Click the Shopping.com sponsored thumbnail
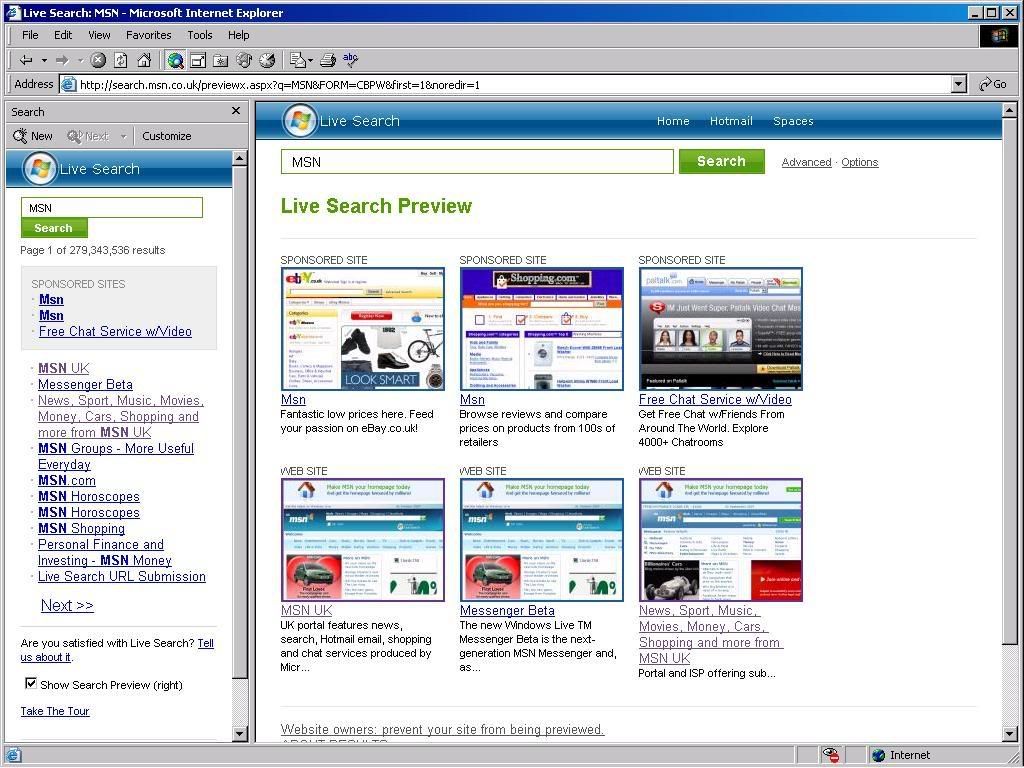 pyautogui.click(x=541, y=329)
